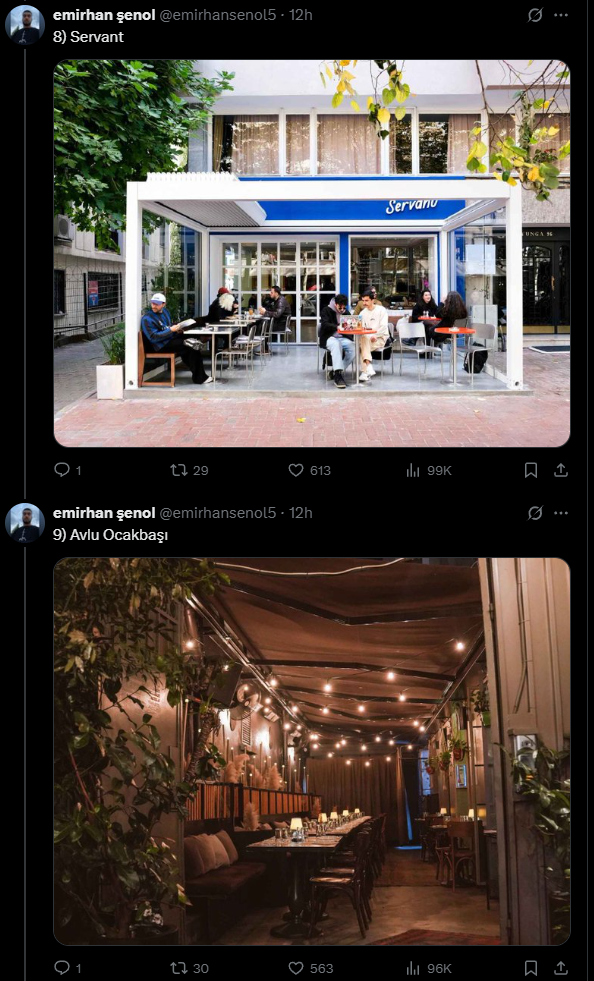Share the Avlu Ocakbaşı tweet
This screenshot has width=594, height=981.
pyautogui.click(x=561, y=968)
